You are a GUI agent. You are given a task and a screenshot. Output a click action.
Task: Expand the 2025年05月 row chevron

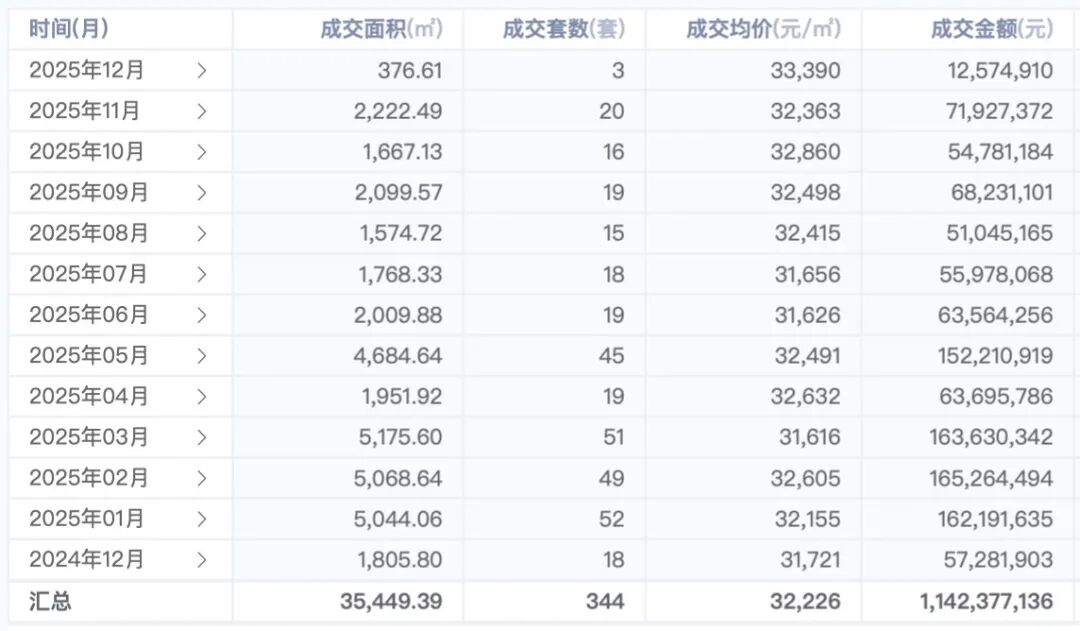click(202, 356)
